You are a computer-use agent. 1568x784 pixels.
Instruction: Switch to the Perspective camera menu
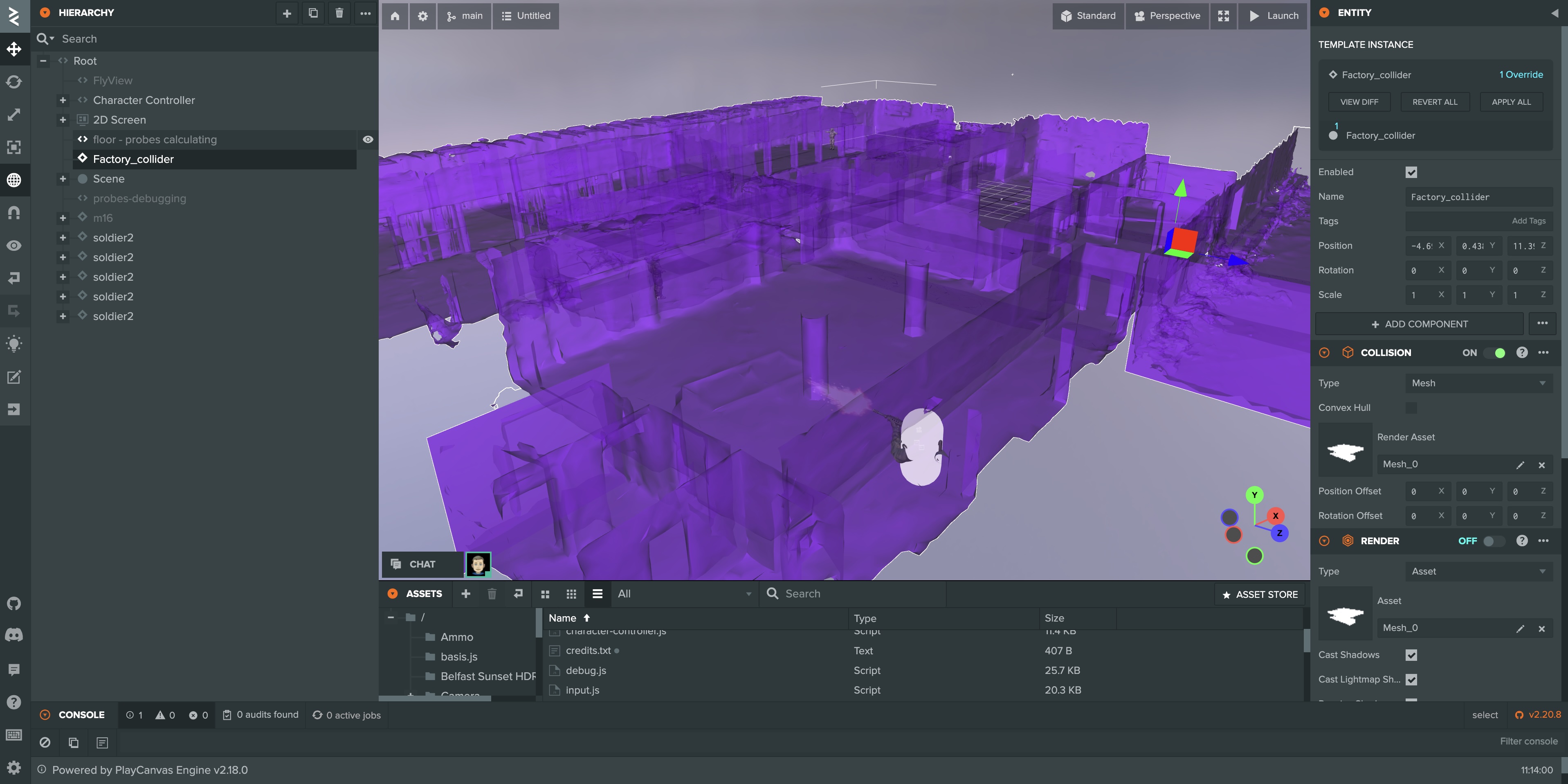(x=1167, y=16)
